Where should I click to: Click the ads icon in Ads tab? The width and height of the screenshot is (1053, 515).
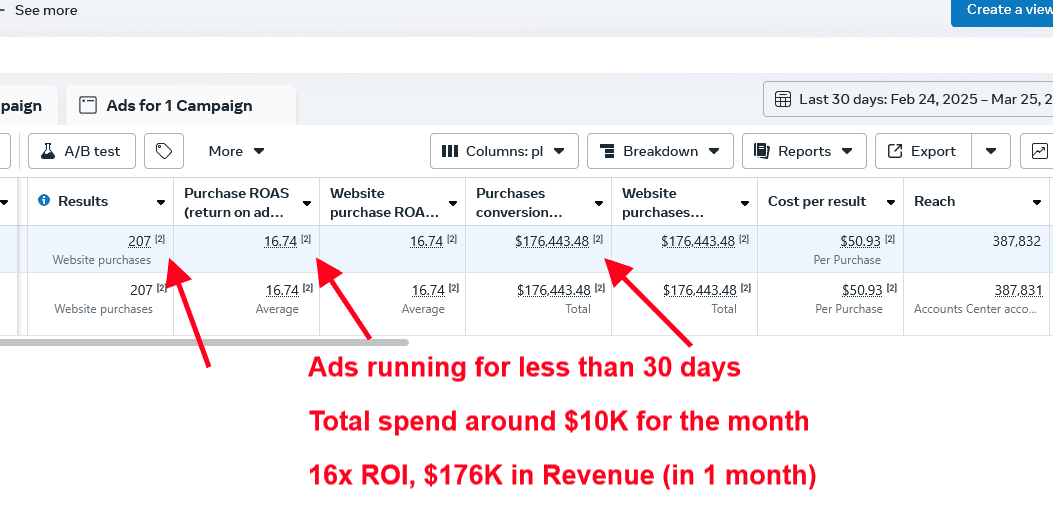88,105
